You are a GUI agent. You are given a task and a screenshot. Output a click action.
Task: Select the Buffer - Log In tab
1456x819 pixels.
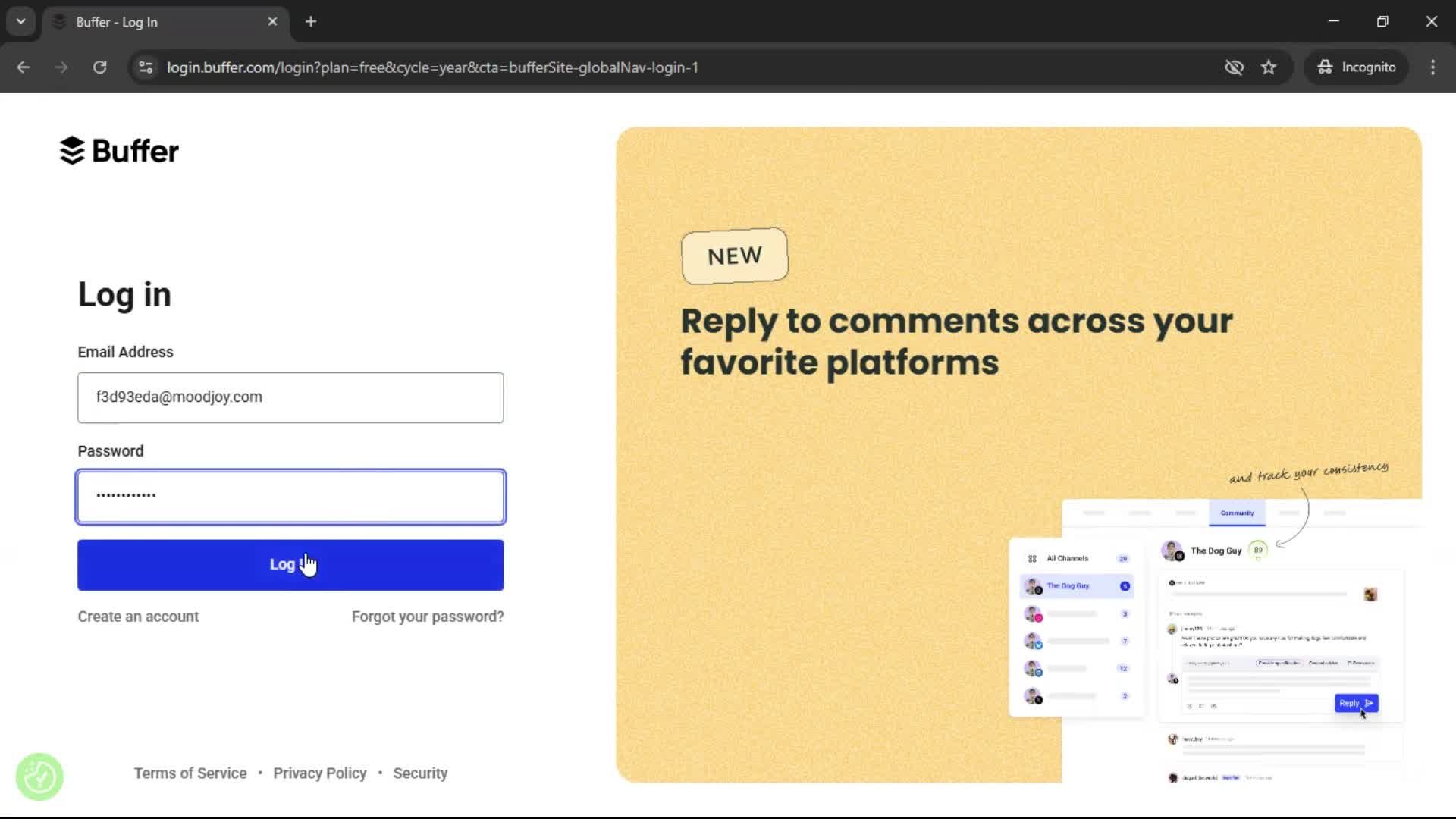click(x=152, y=21)
